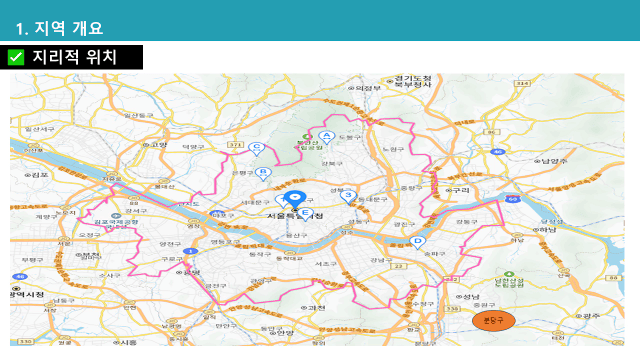Click the green checkmark icon beside 지리적 위치

(16, 57)
